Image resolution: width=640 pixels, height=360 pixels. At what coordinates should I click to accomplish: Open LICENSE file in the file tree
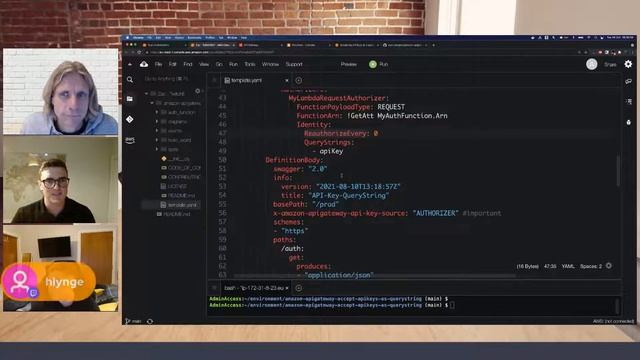click(x=174, y=186)
